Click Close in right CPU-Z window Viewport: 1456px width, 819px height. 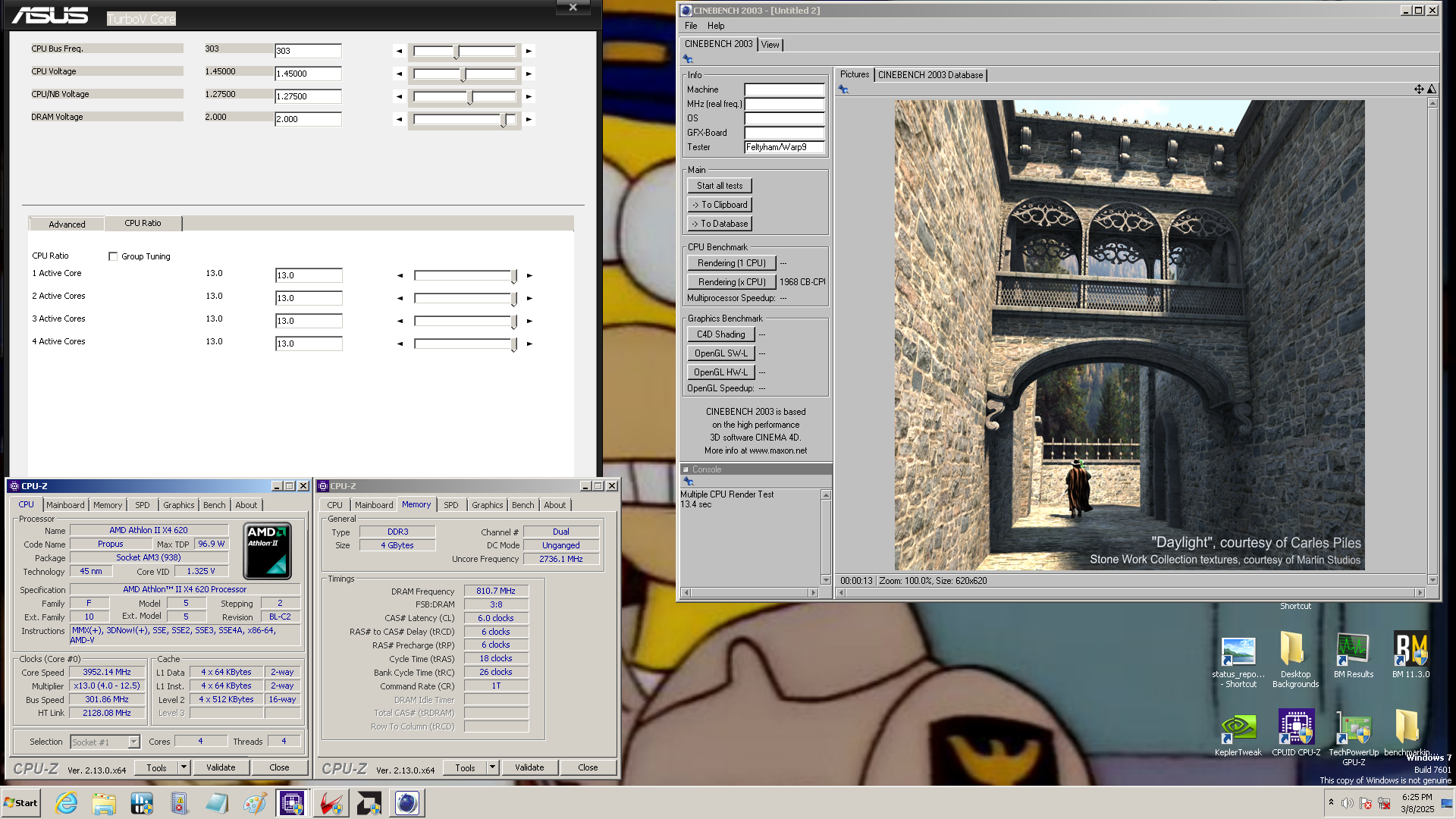(x=588, y=767)
